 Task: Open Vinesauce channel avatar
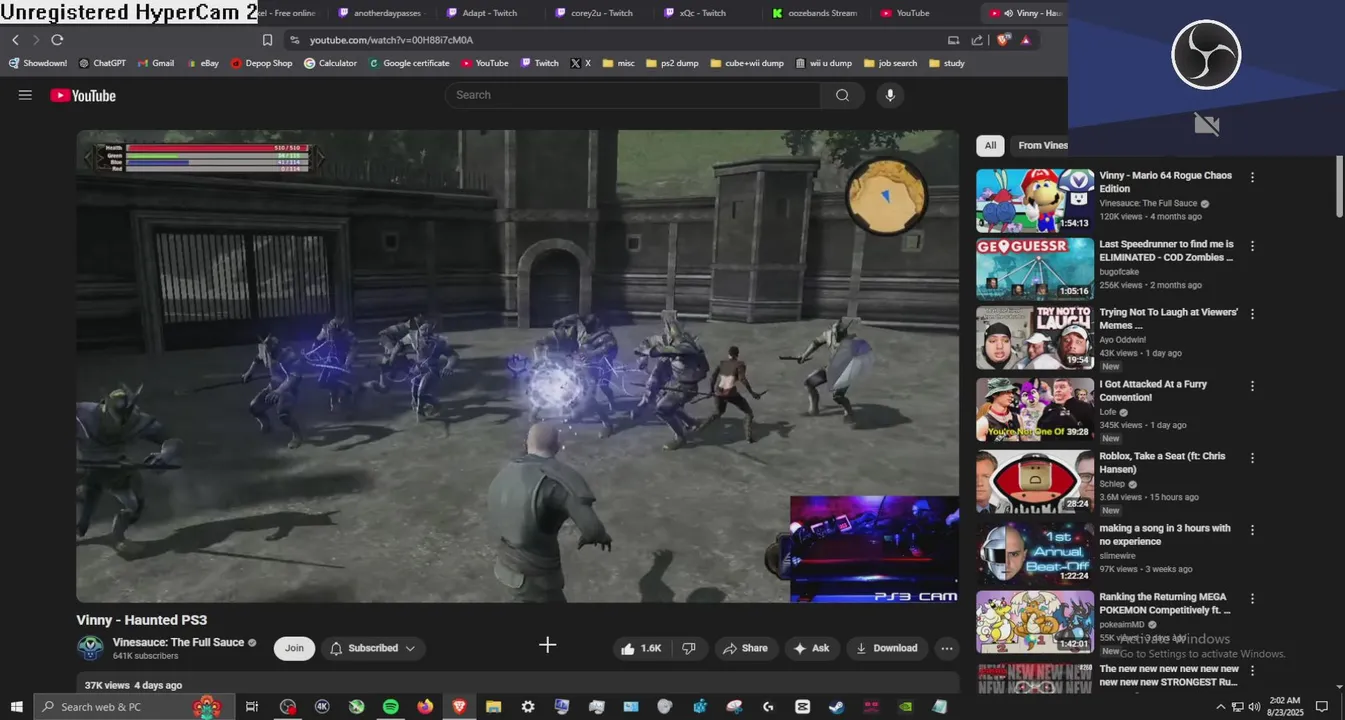point(90,648)
